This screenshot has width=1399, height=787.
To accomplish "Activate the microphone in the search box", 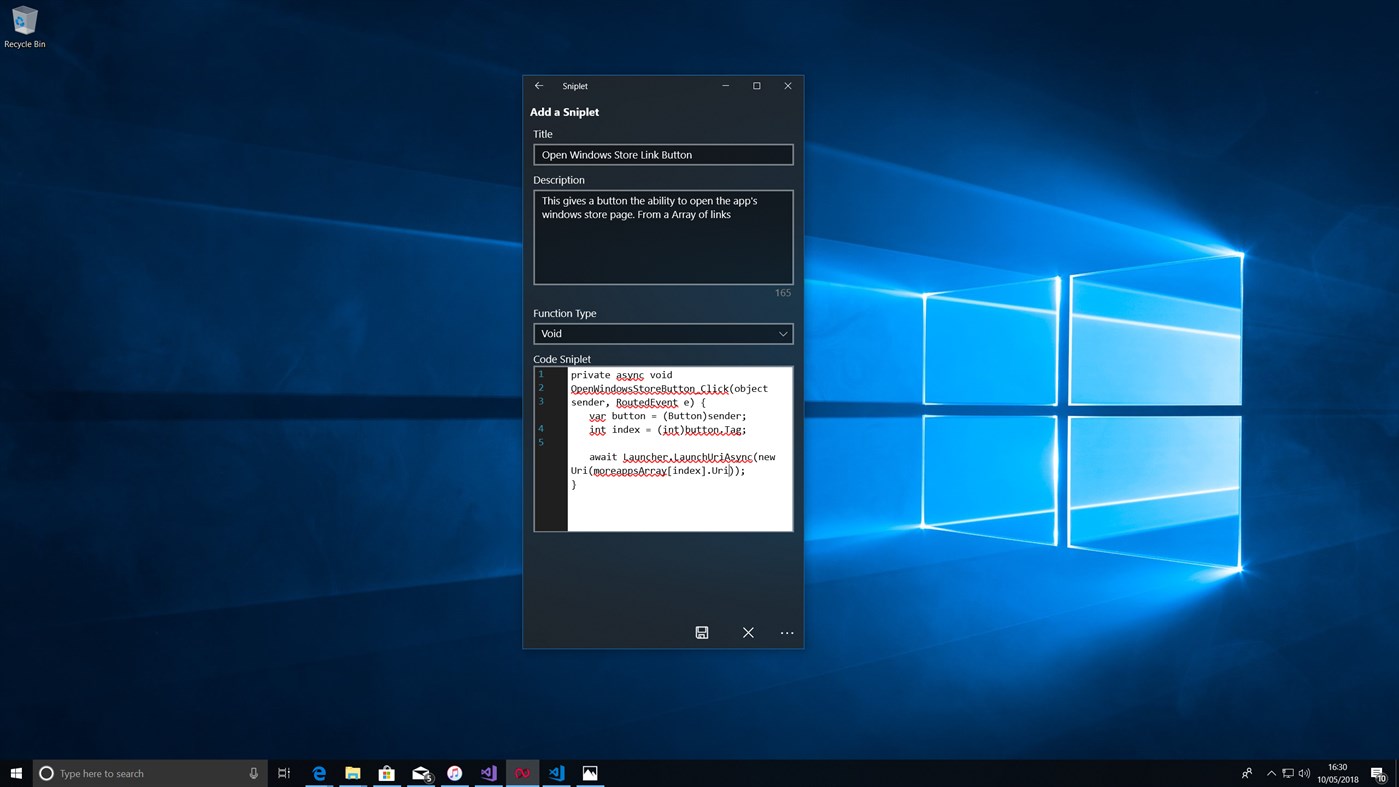I will (253, 773).
